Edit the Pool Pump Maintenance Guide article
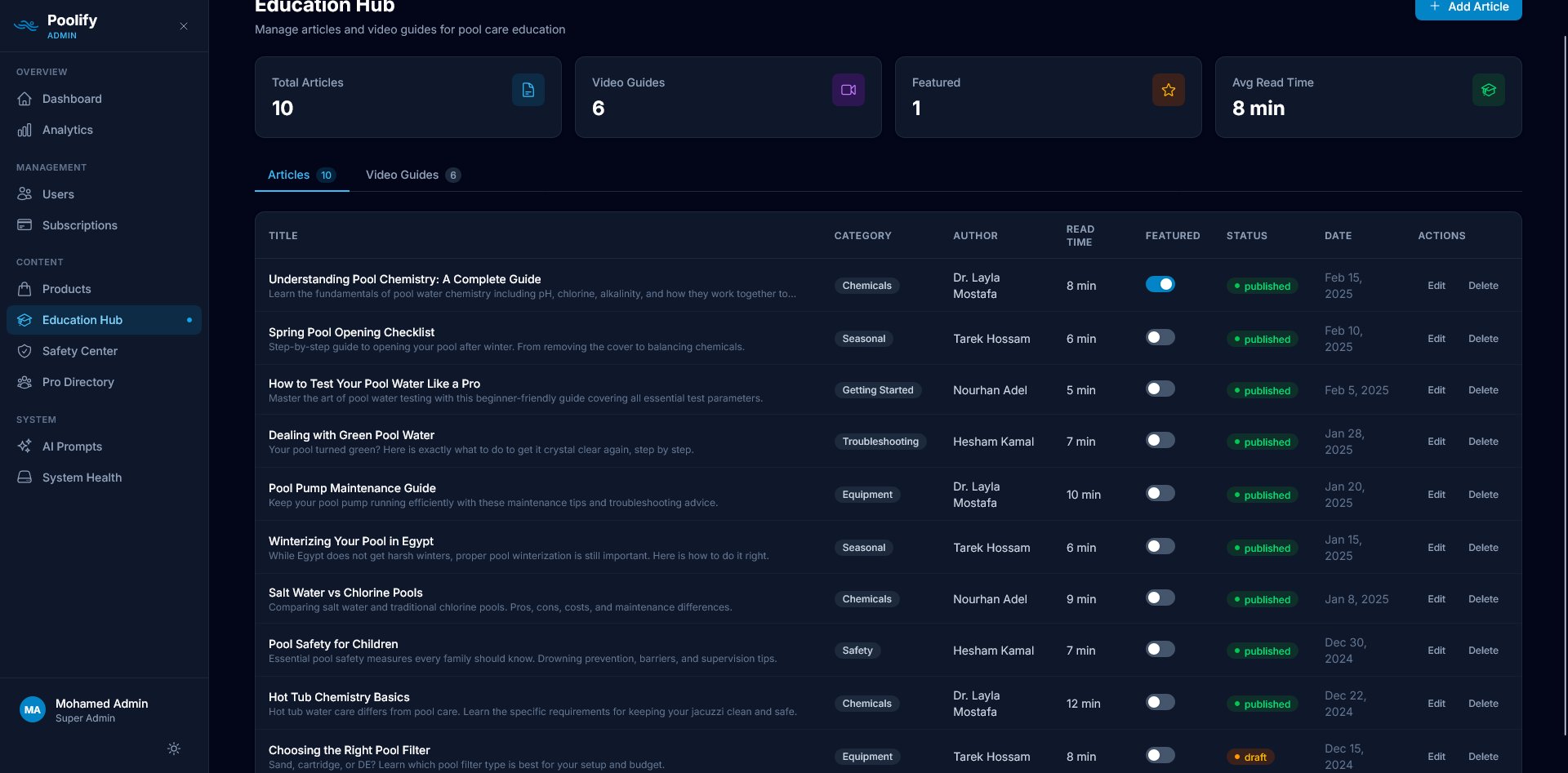1568x773 pixels. click(1437, 495)
